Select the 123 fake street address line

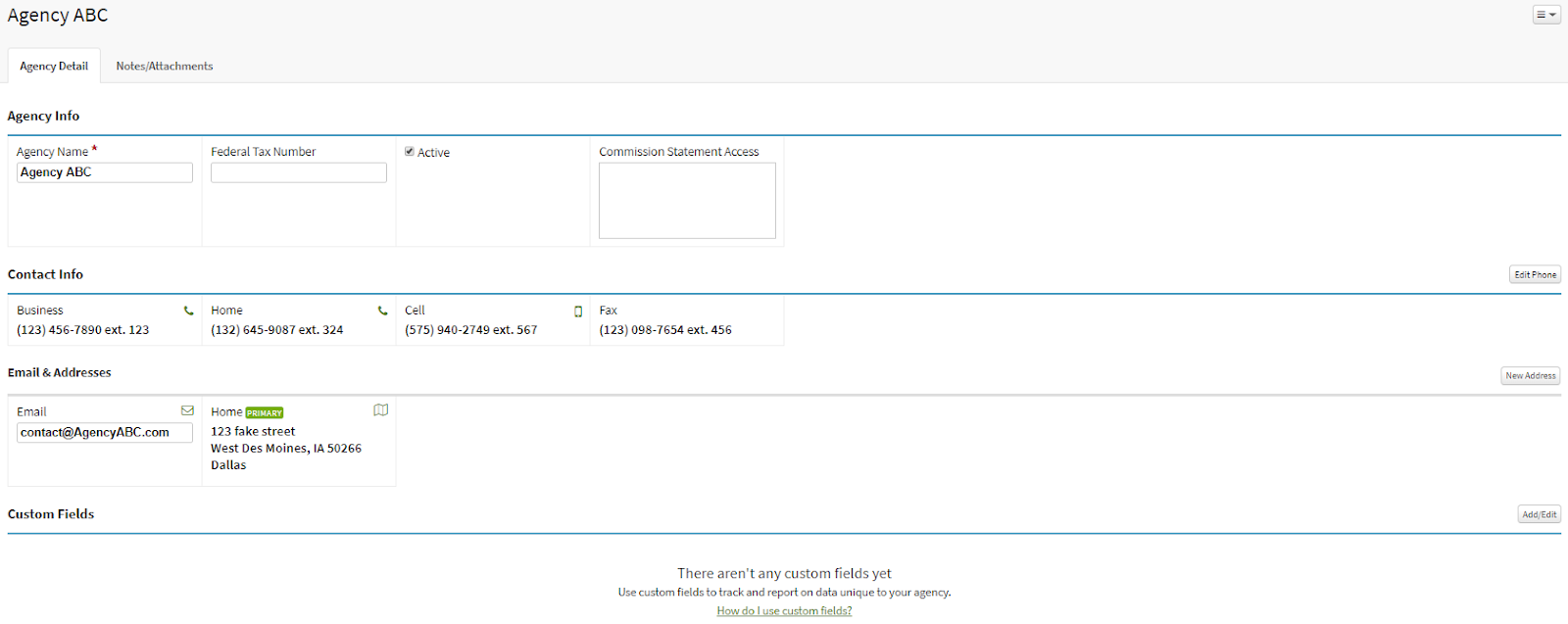[253, 431]
